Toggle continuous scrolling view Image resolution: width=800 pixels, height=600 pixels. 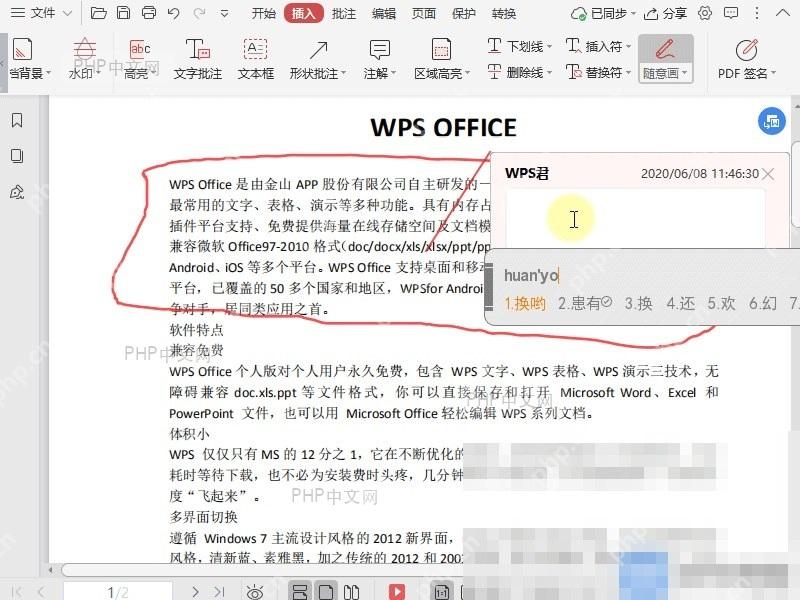[x=300, y=591]
